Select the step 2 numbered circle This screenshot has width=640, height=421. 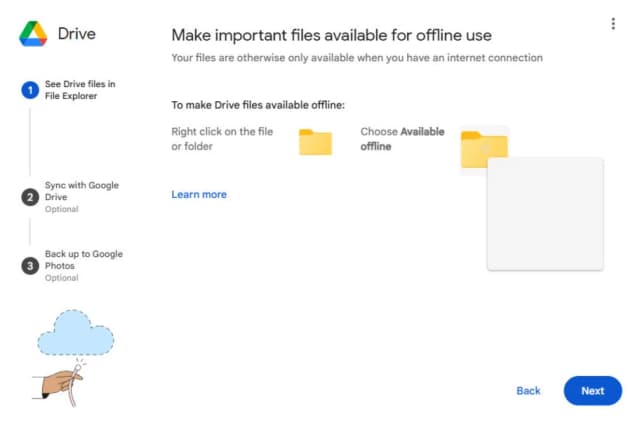(30, 197)
